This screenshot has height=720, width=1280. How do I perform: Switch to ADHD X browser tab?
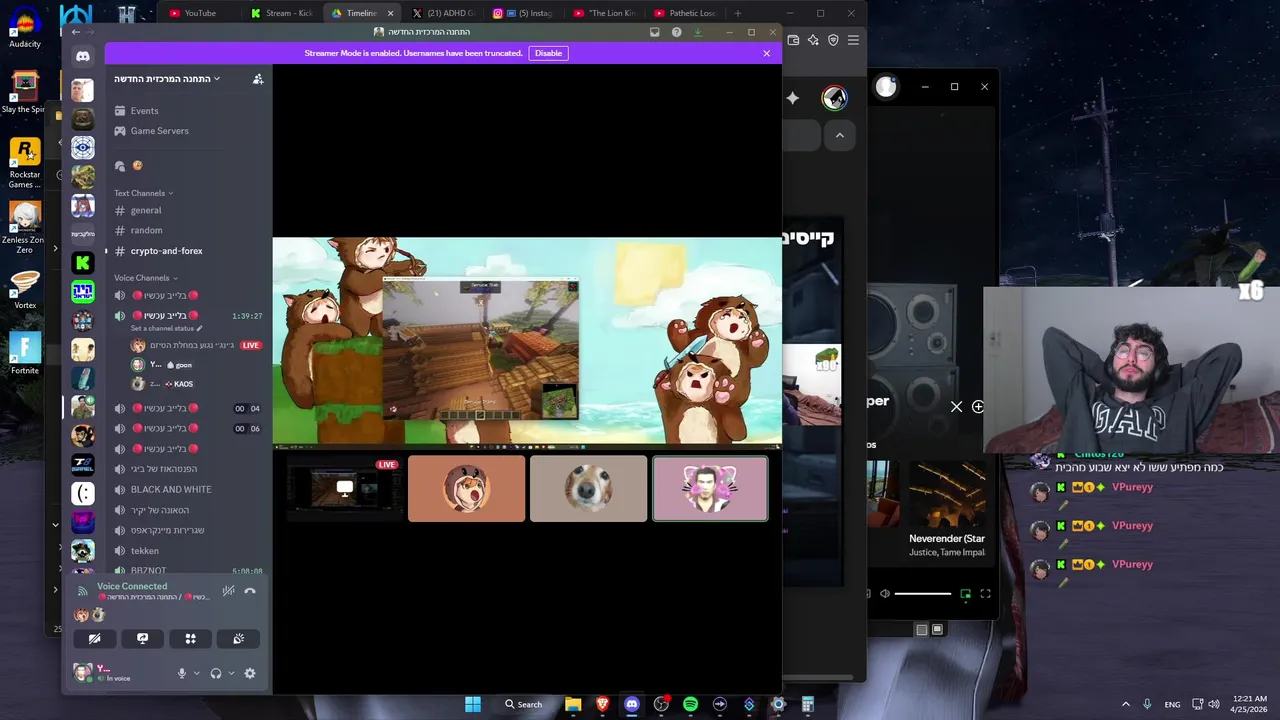coord(443,13)
